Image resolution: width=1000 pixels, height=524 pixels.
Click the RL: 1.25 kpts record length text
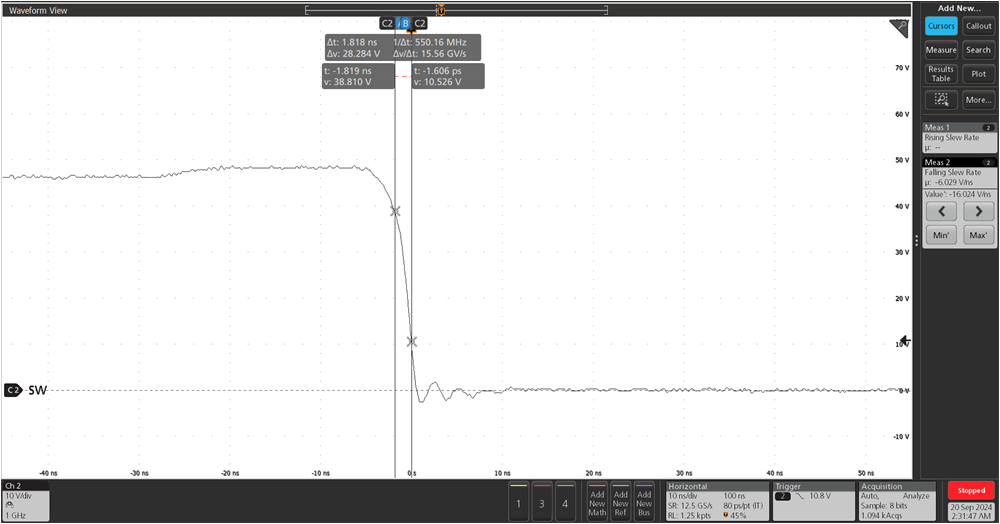point(689,515)
